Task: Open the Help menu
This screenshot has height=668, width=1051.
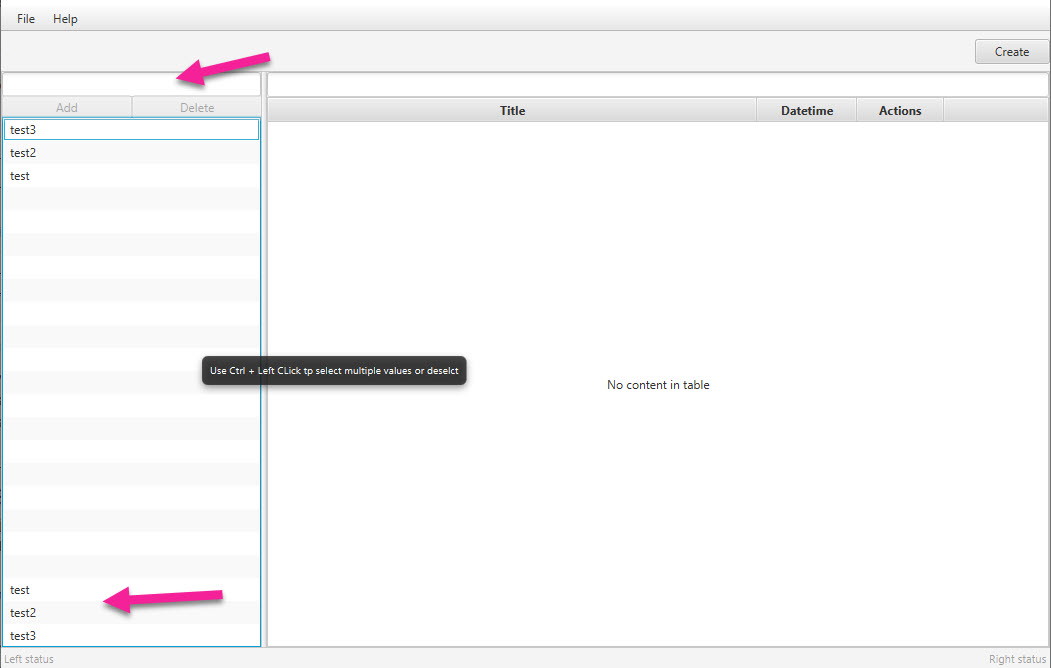Action: 64,18
